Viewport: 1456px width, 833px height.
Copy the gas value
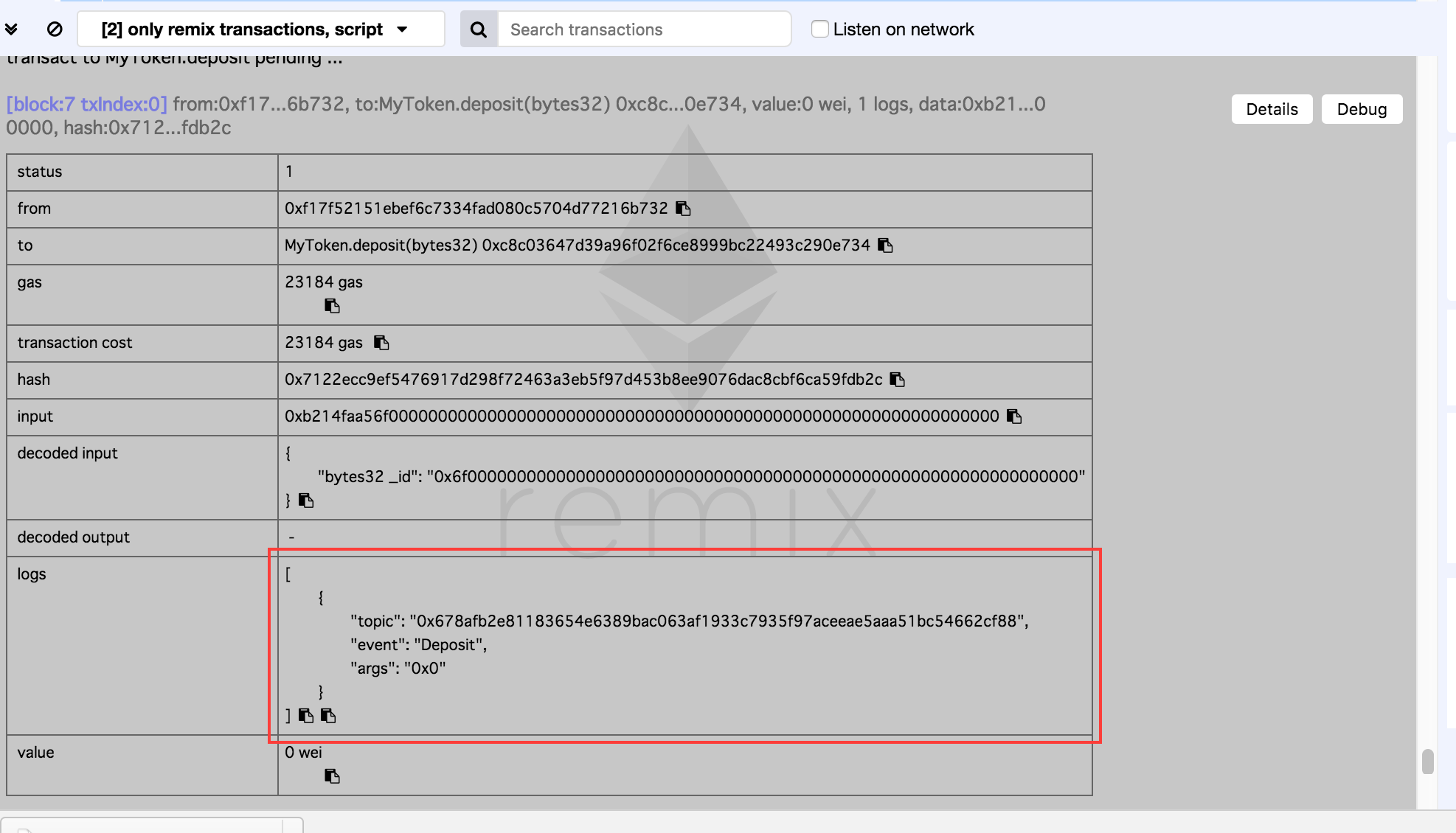pyautogui.click(x=332, y=306)
